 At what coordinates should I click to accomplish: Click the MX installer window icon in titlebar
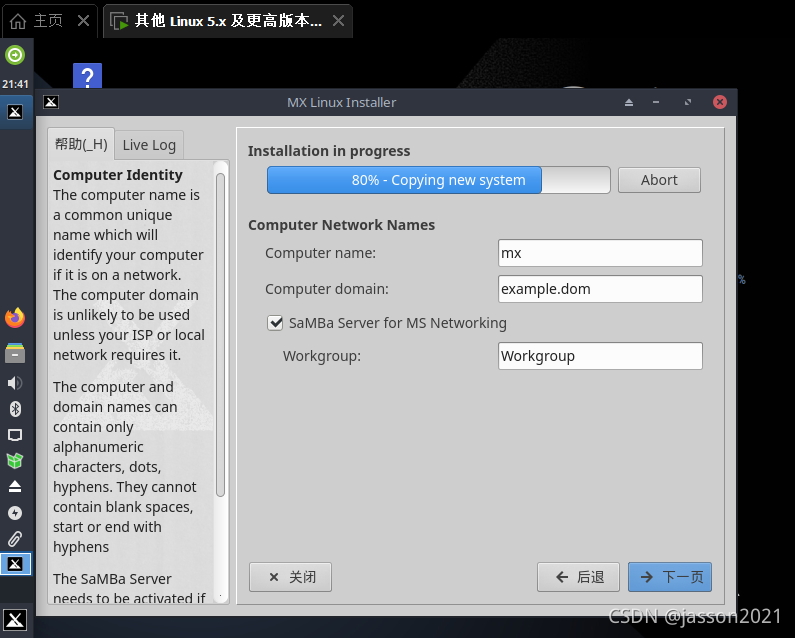point(51,102)
